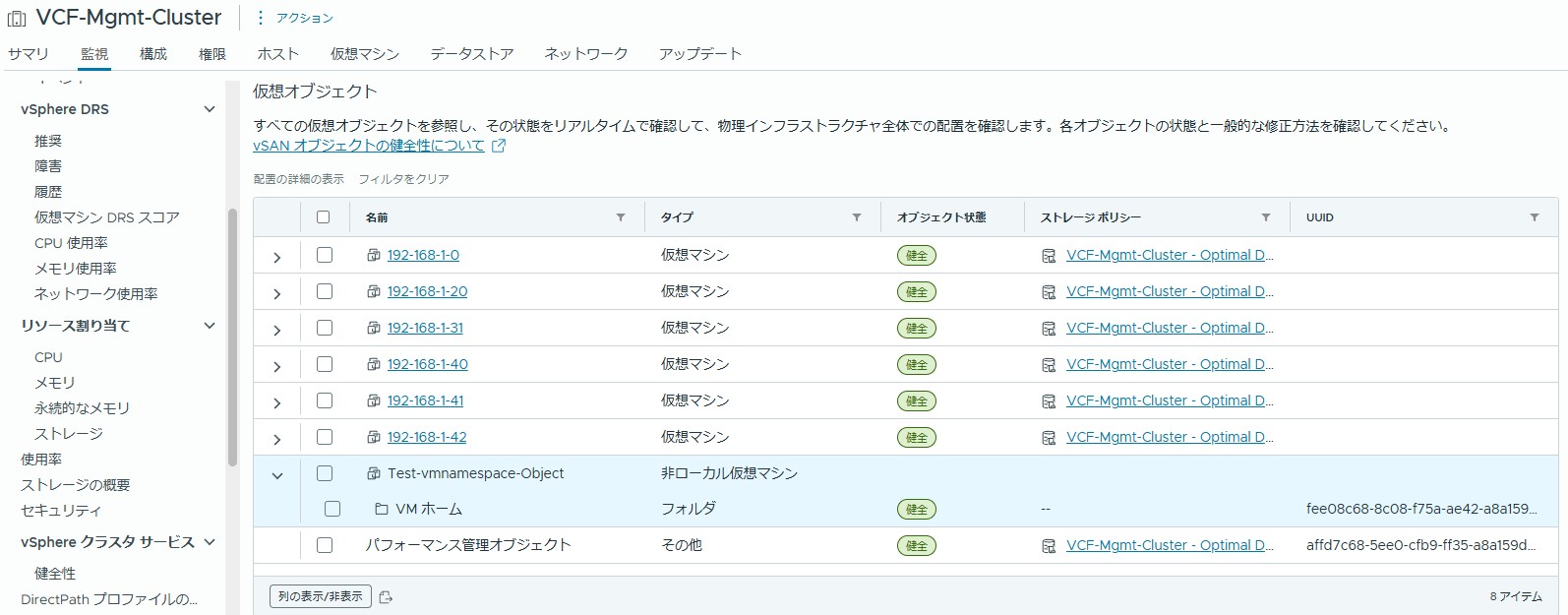Click the storage policy icon in the 192-168-1-0 row
This screenshot has height=615, width=1568.
pyautogui.click(x=1049, y=256)
